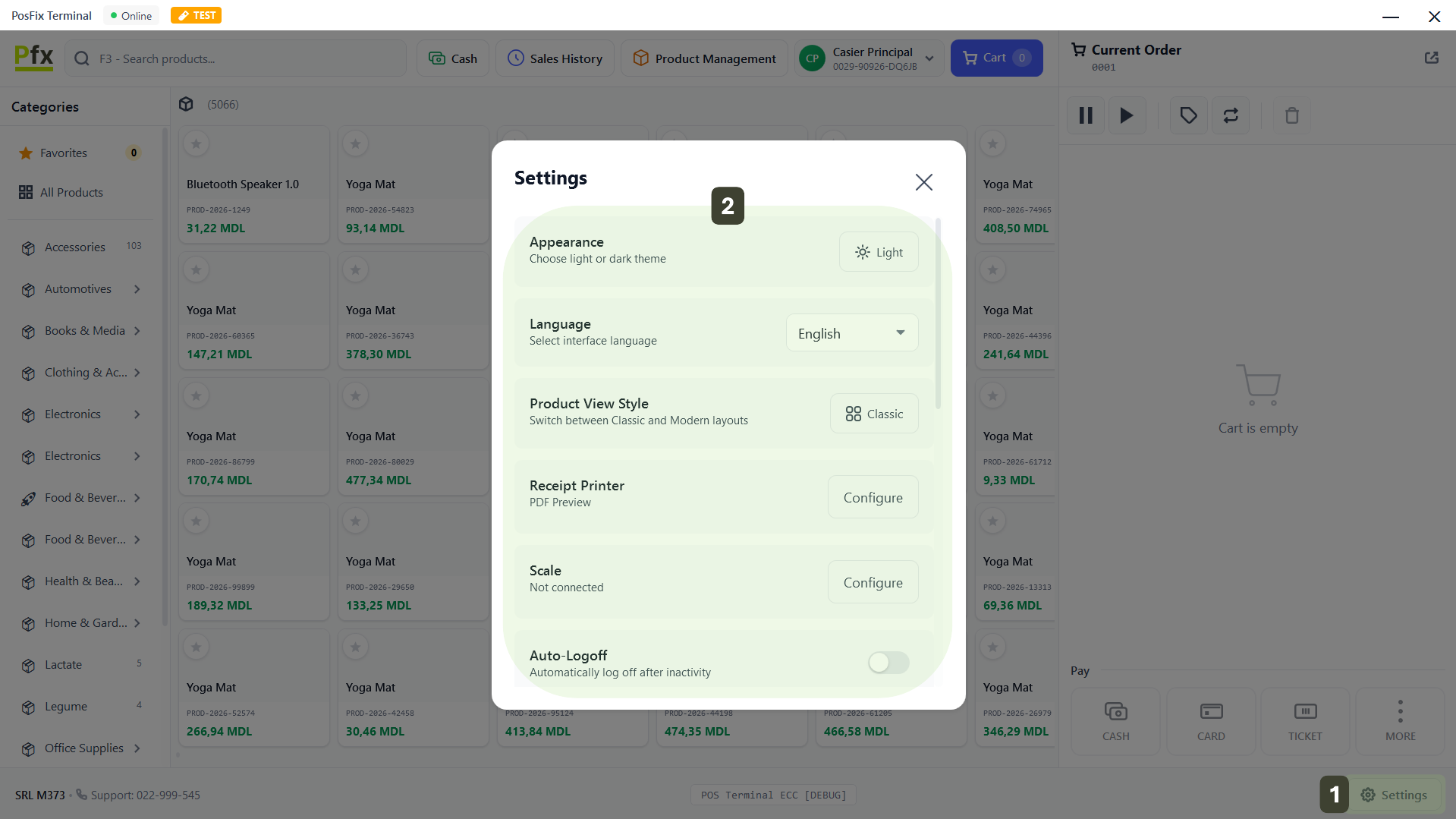Screen dimensions: 1456x819
Task: Open the English language dropdown
Action: [851, 333]
